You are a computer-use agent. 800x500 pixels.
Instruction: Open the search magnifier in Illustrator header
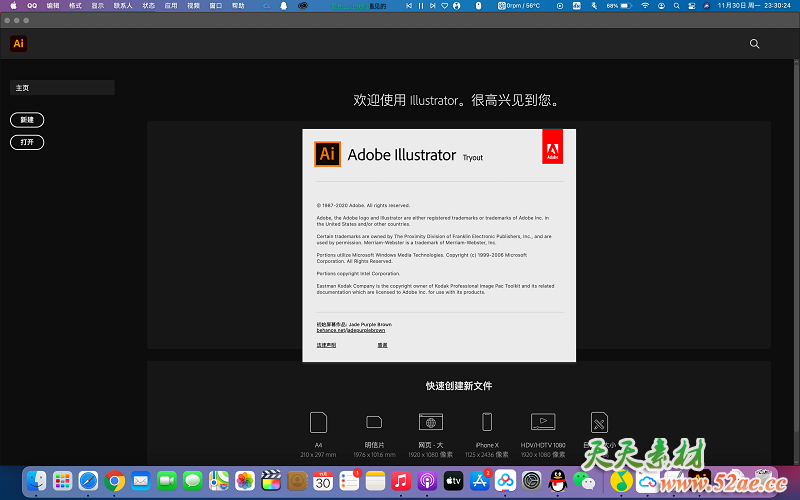[x=754, y=44]
